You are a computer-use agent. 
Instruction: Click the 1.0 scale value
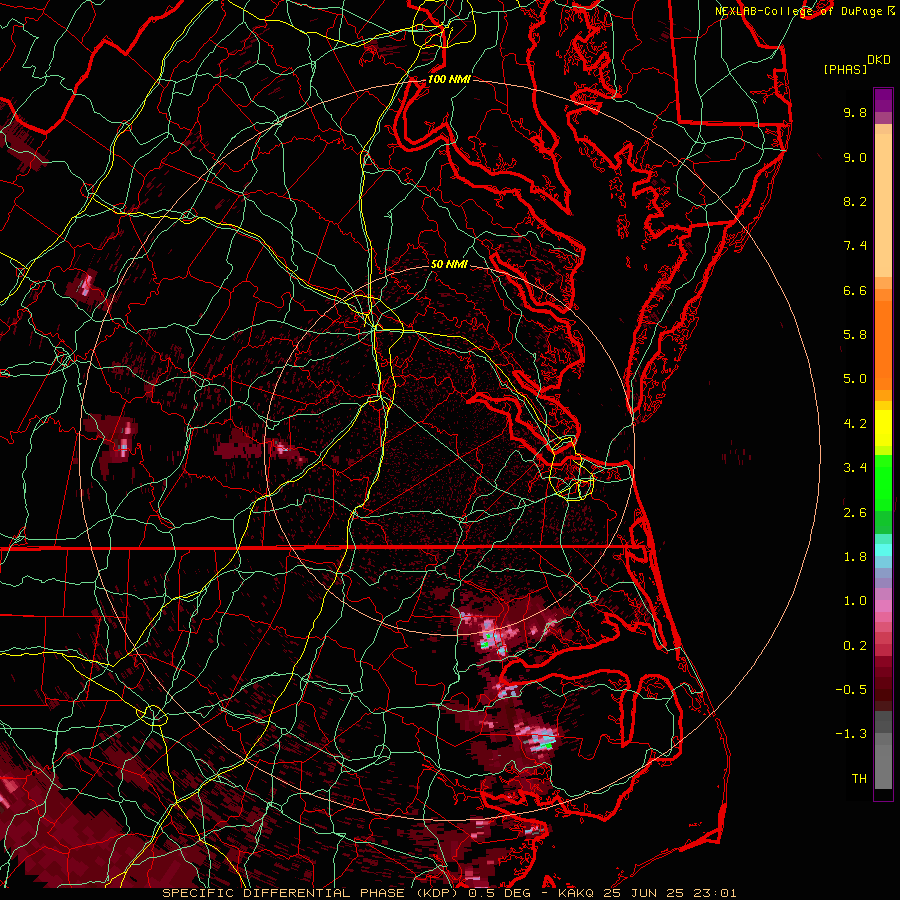point(855,601)
